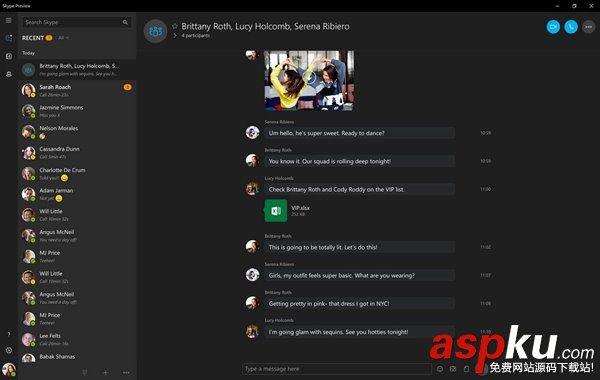Click message 'Our squad is rolling deep tonight'
600x380 pixels.
click(x=359, y=161)
